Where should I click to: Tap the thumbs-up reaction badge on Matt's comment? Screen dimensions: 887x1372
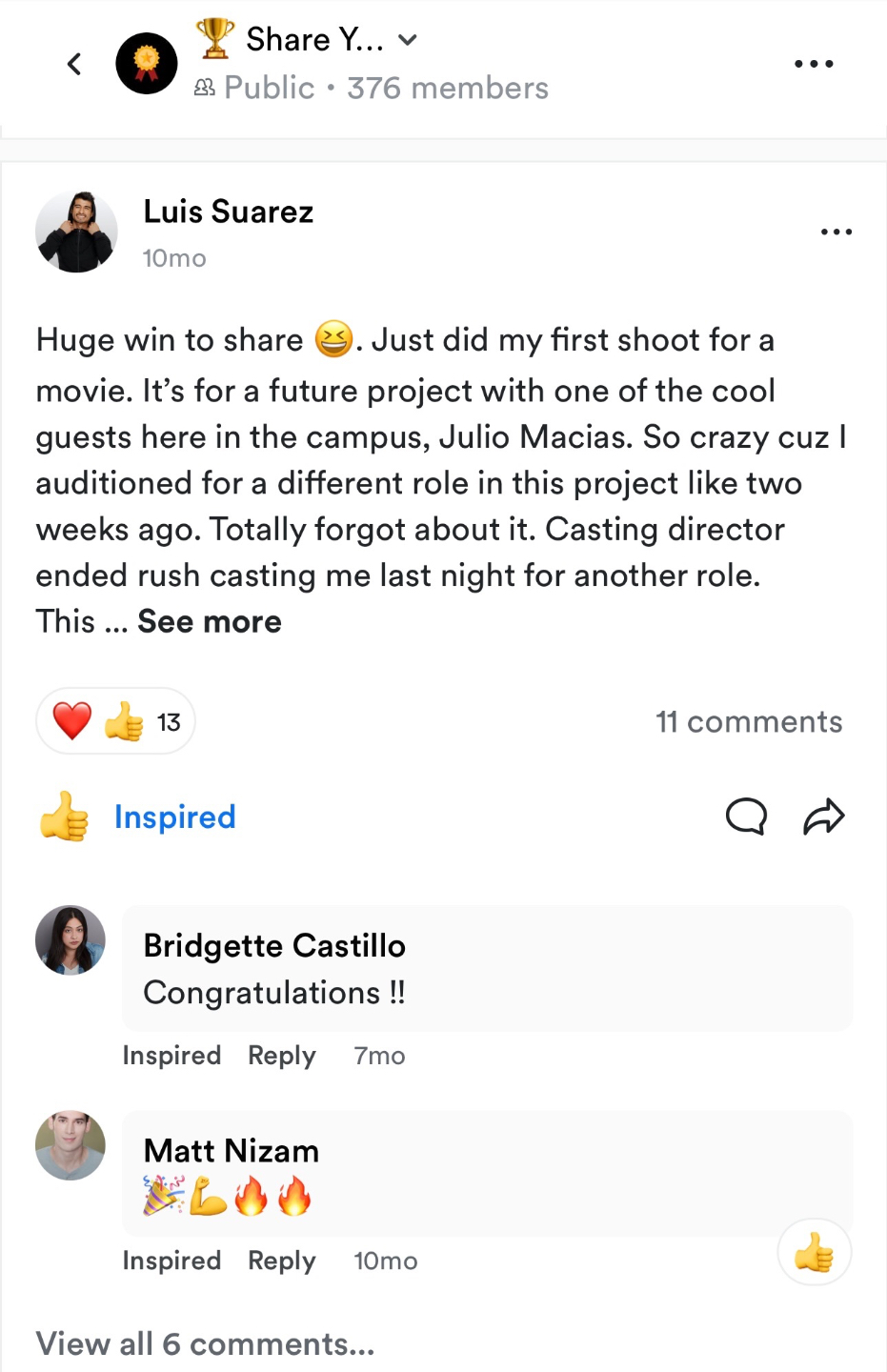[x=815, y=1252]
